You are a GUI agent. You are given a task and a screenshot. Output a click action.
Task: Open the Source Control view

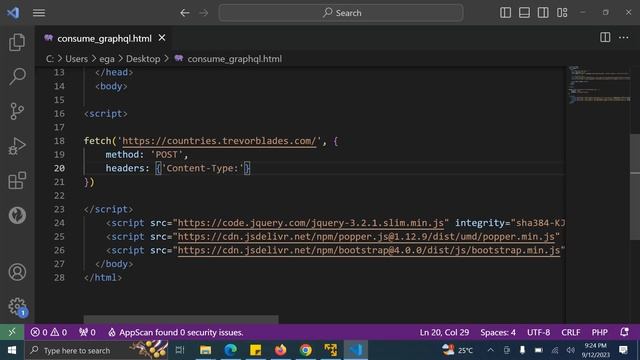click(x=17, y=111)
